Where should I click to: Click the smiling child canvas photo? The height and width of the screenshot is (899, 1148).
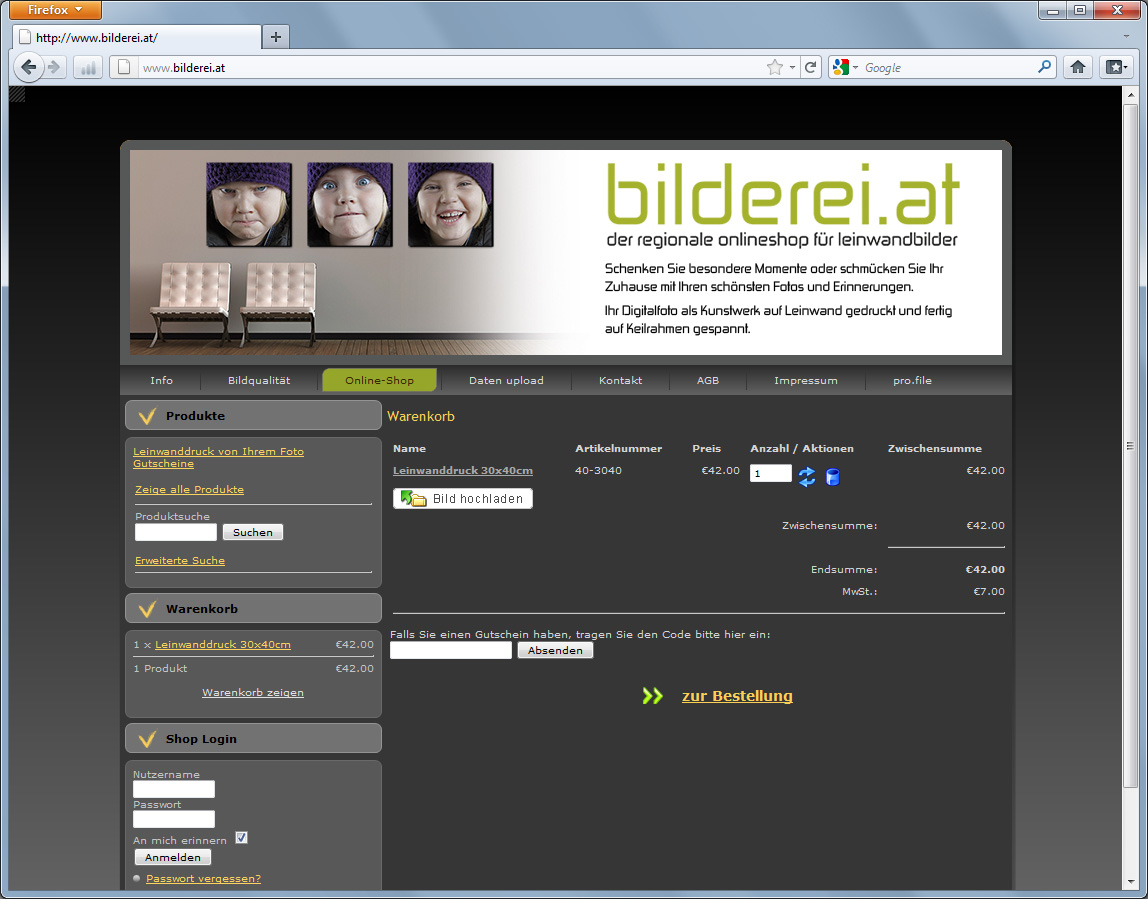click(450, 204)
